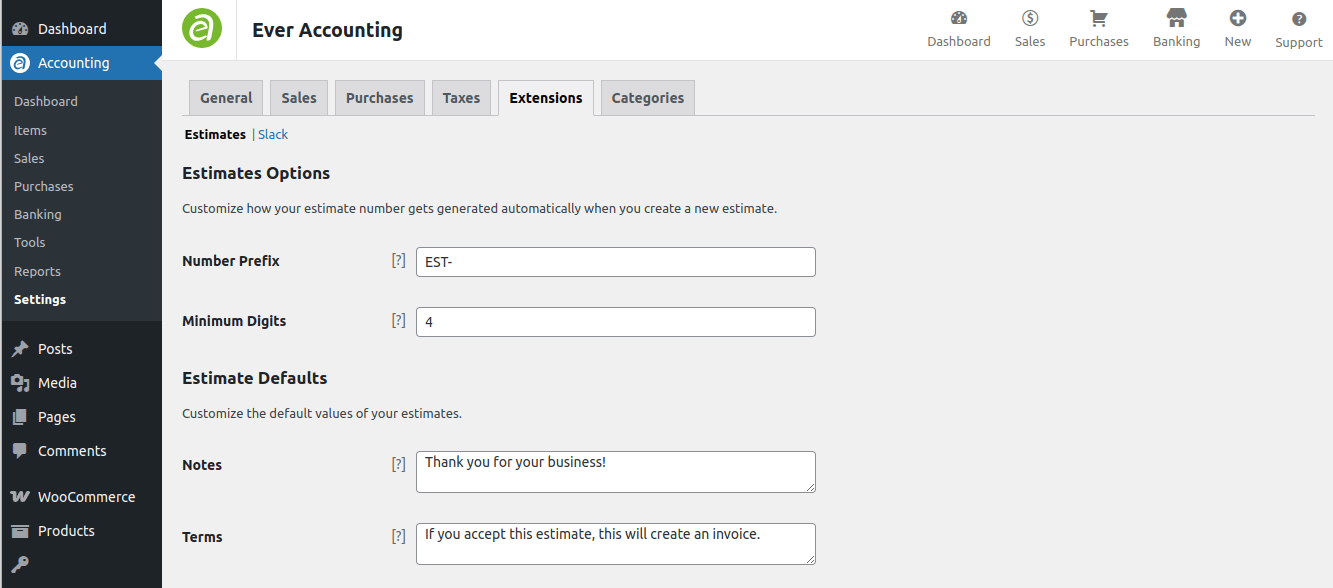Click the Minimum Digits label
Screen dimensions: 1333x588
point(234,321)
